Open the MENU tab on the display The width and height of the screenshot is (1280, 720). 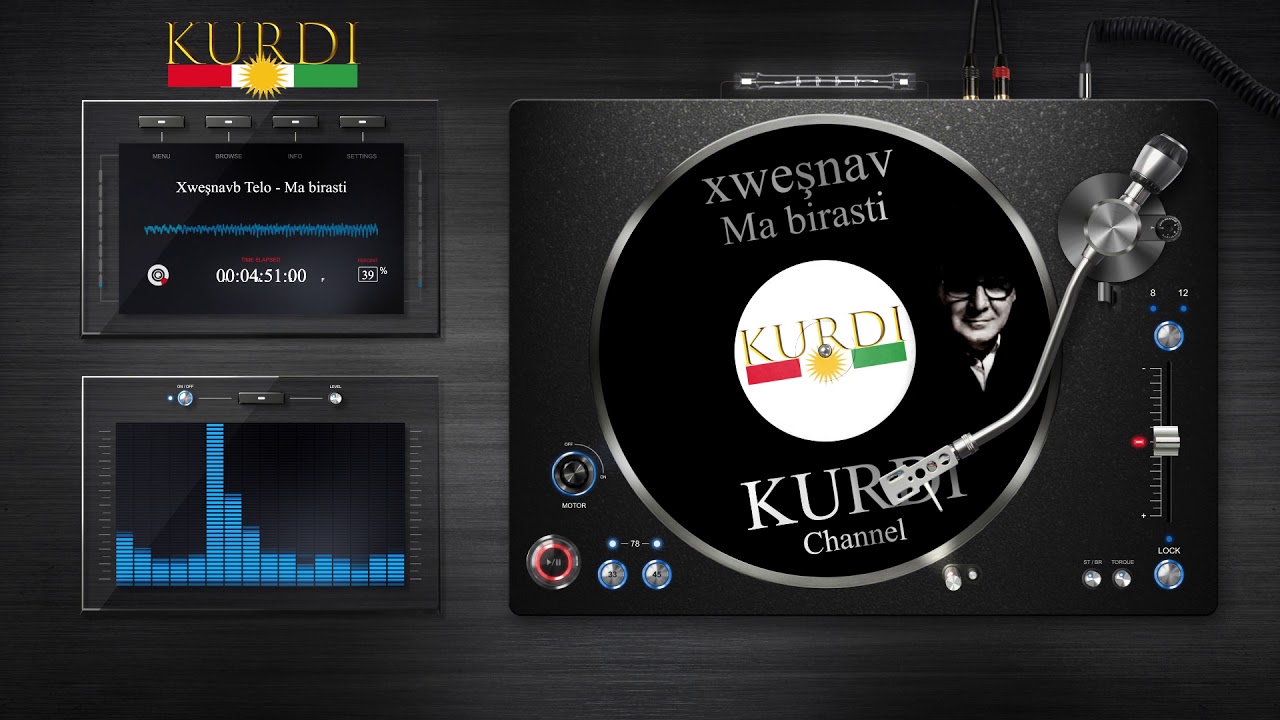(x=161, y=157)
